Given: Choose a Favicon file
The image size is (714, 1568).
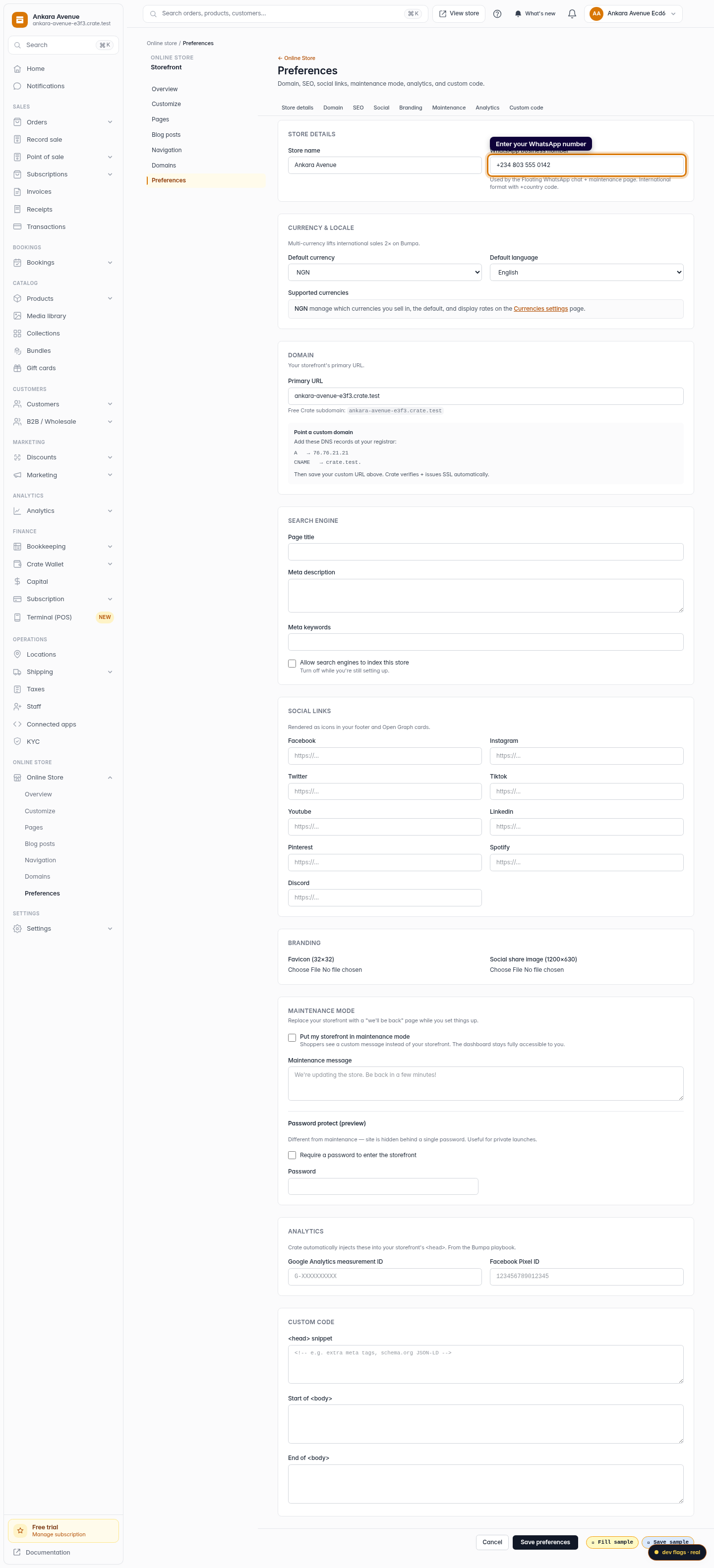Looking at the screenshot, I should click(325, 970).
